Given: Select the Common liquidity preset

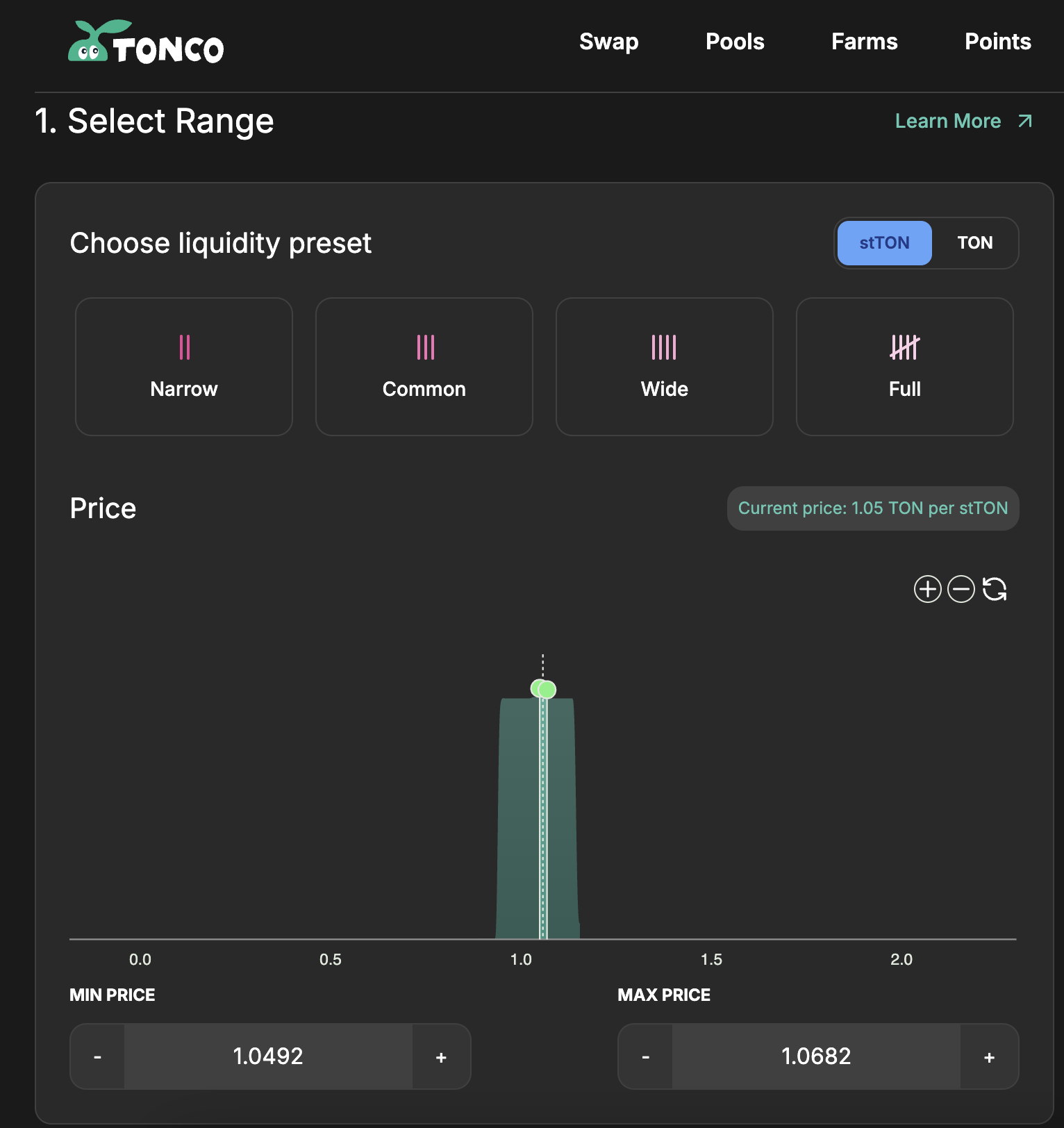Looking at the screenshot, I should pos(424,367).
